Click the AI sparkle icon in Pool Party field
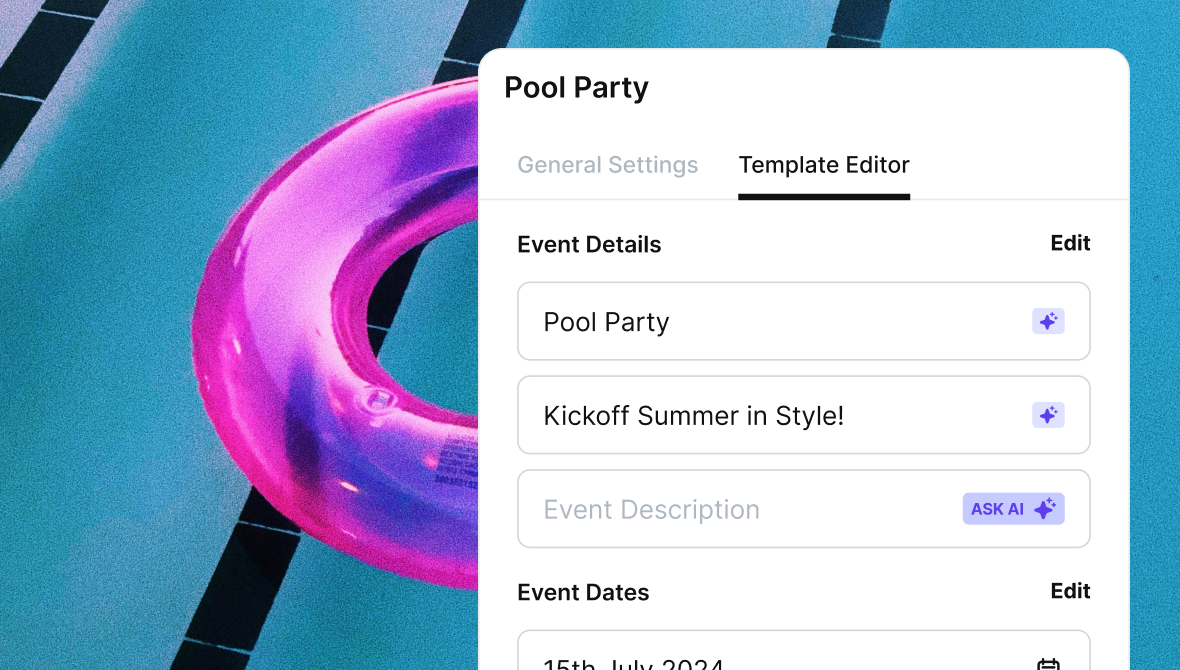1180x670 pixels. pos(1048,321)
